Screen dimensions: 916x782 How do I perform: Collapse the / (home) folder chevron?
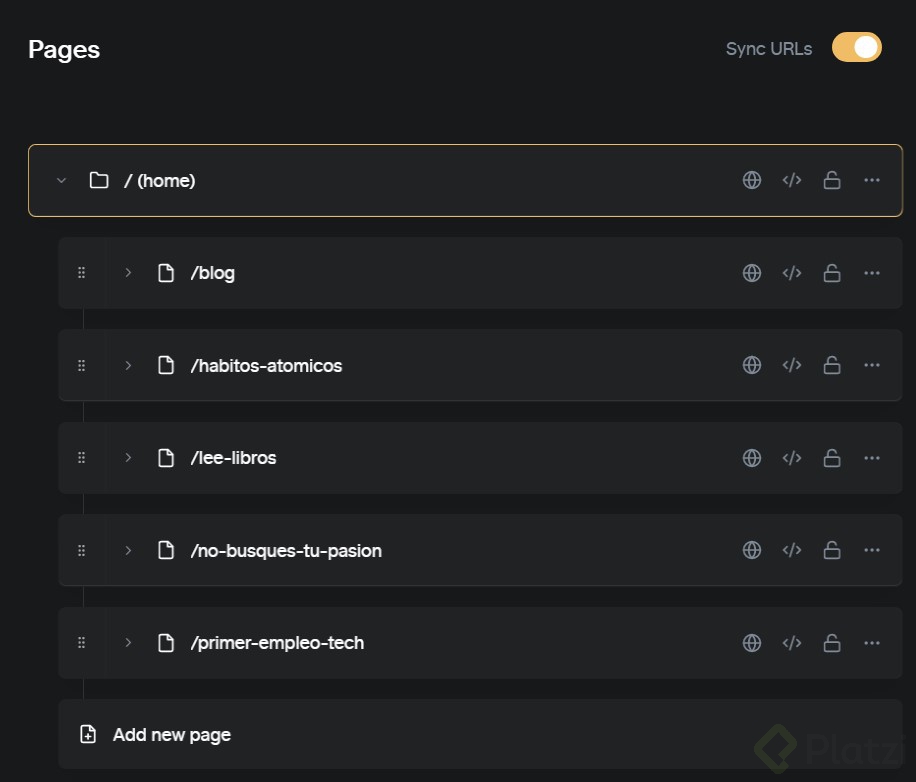point(61,180)
